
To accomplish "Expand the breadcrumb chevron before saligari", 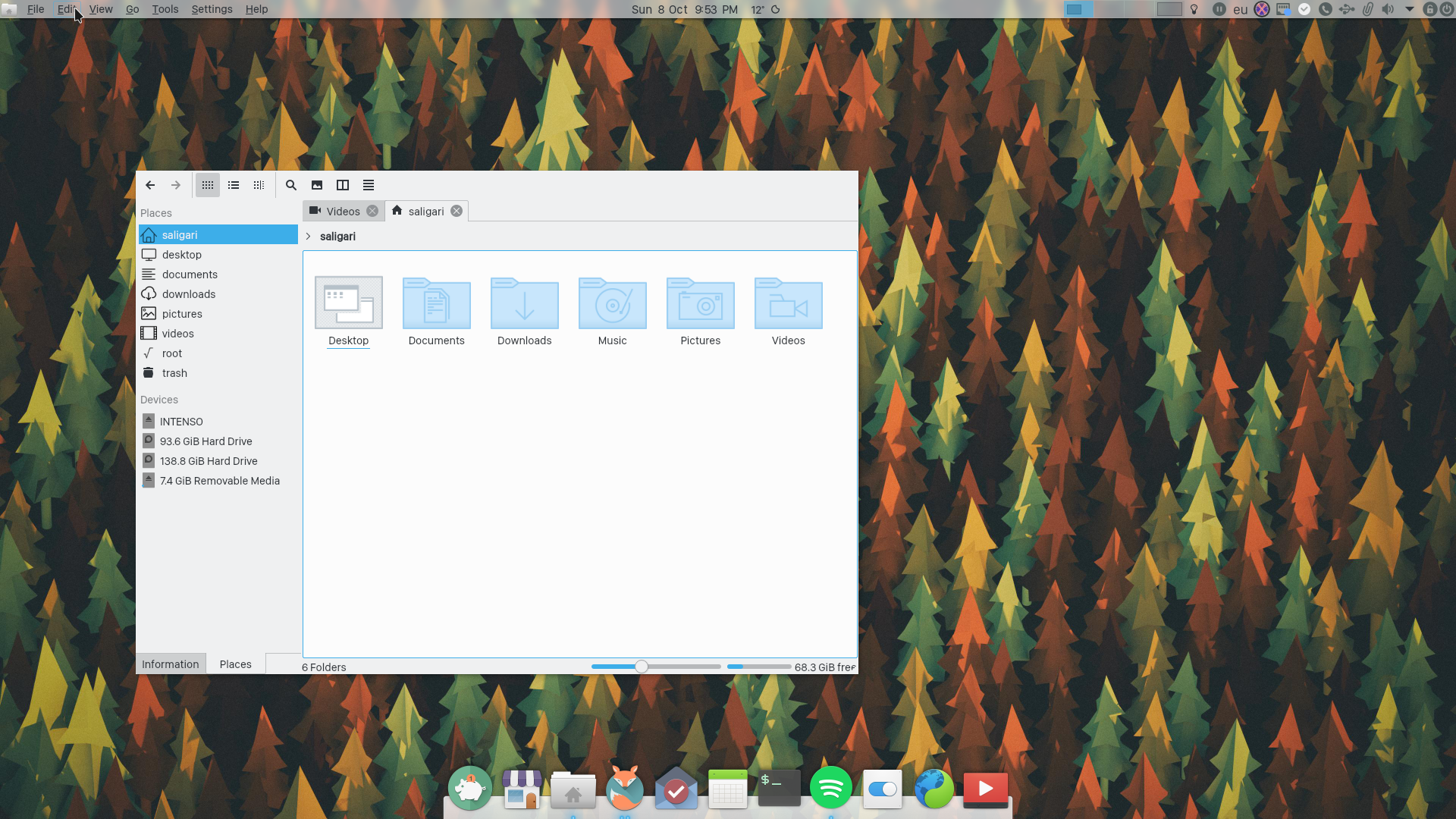I will [308, 237].
